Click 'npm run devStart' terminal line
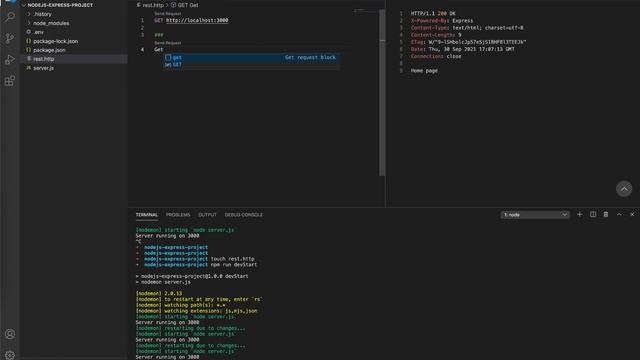This screenshot has width=640, height=360. point(234,264)
